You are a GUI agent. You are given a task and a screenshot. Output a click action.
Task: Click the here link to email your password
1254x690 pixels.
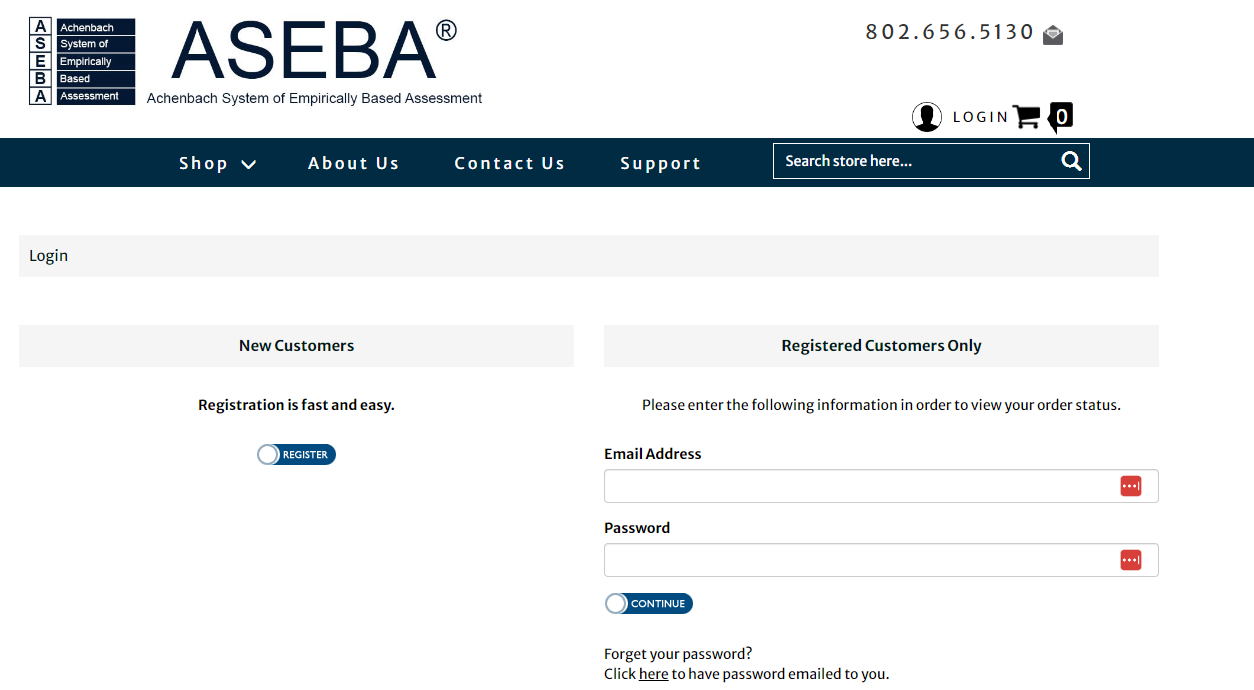click(x=653, y=673)
